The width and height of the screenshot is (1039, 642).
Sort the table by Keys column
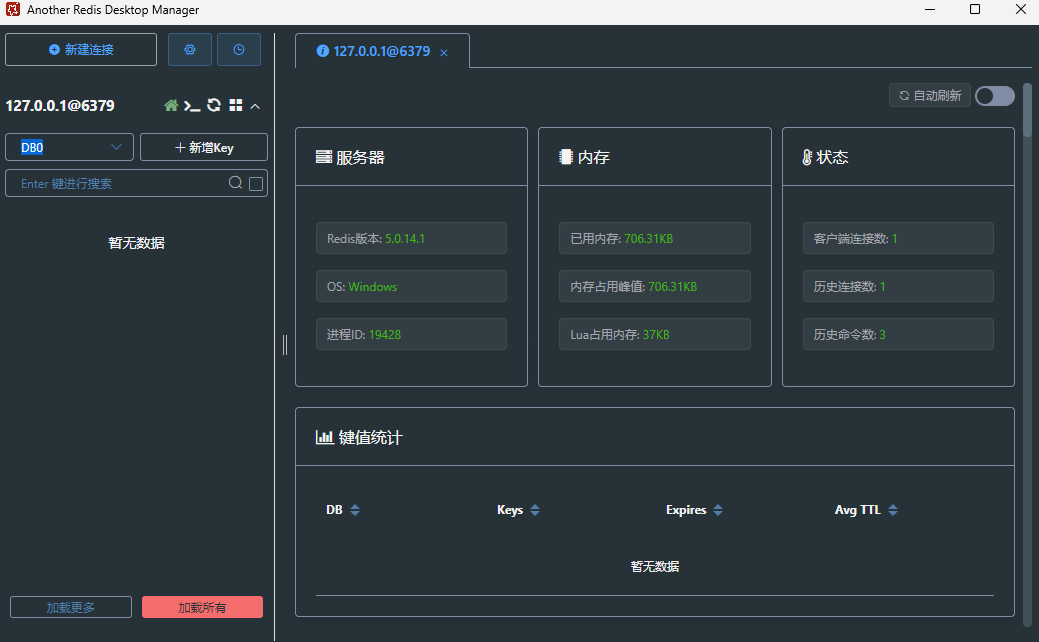(x=535, y=509)
